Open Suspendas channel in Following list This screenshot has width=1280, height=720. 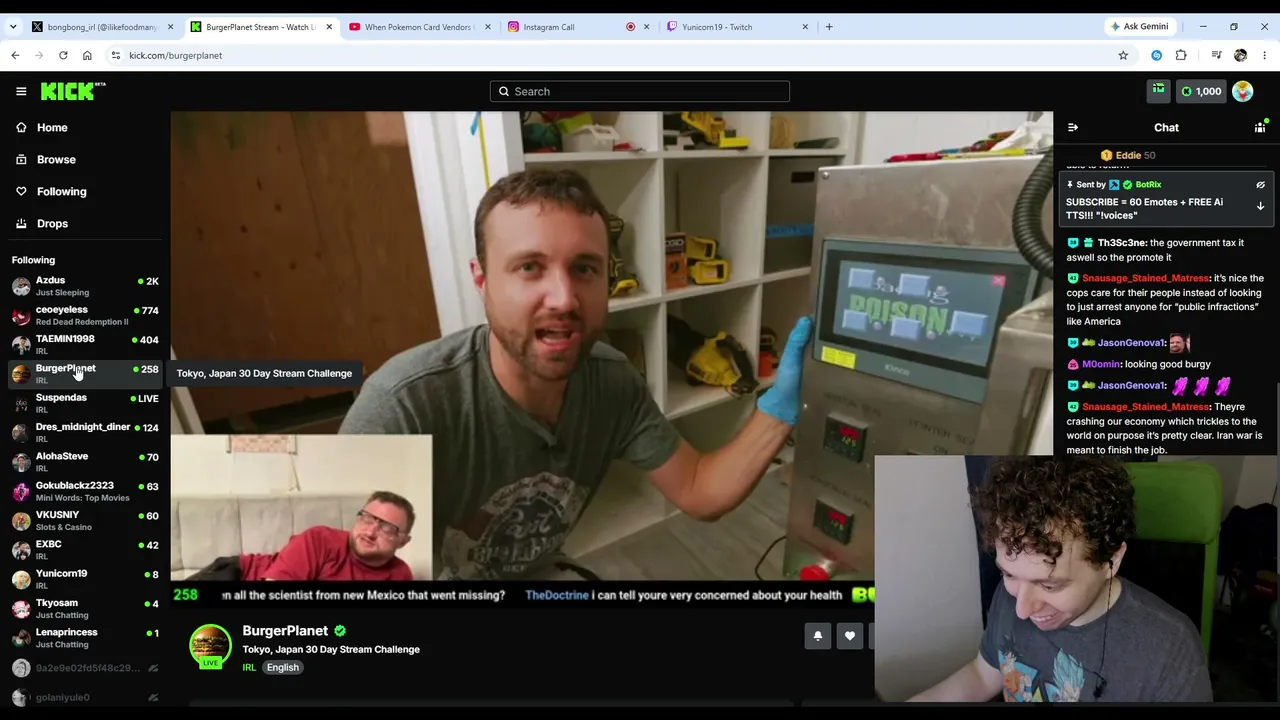pos(85,403)
